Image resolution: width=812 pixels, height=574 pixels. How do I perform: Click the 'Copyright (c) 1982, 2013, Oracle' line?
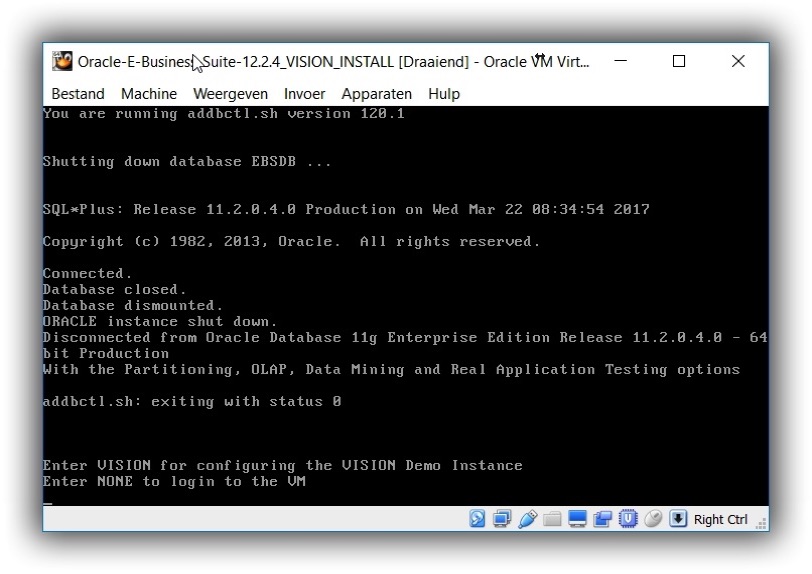click(292, 242)
